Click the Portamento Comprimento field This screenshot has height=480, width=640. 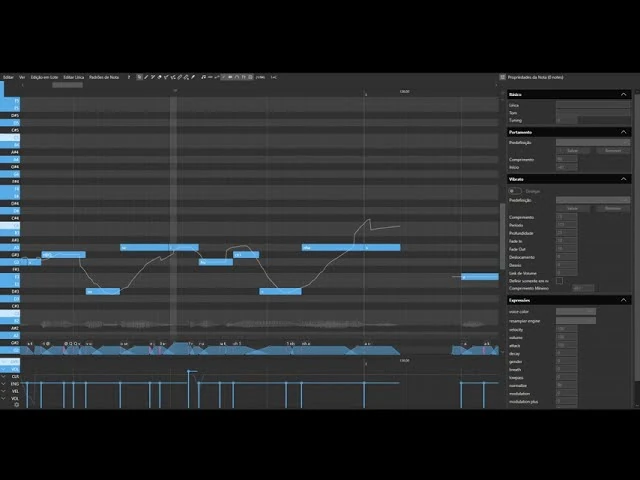tap(567, 159)
